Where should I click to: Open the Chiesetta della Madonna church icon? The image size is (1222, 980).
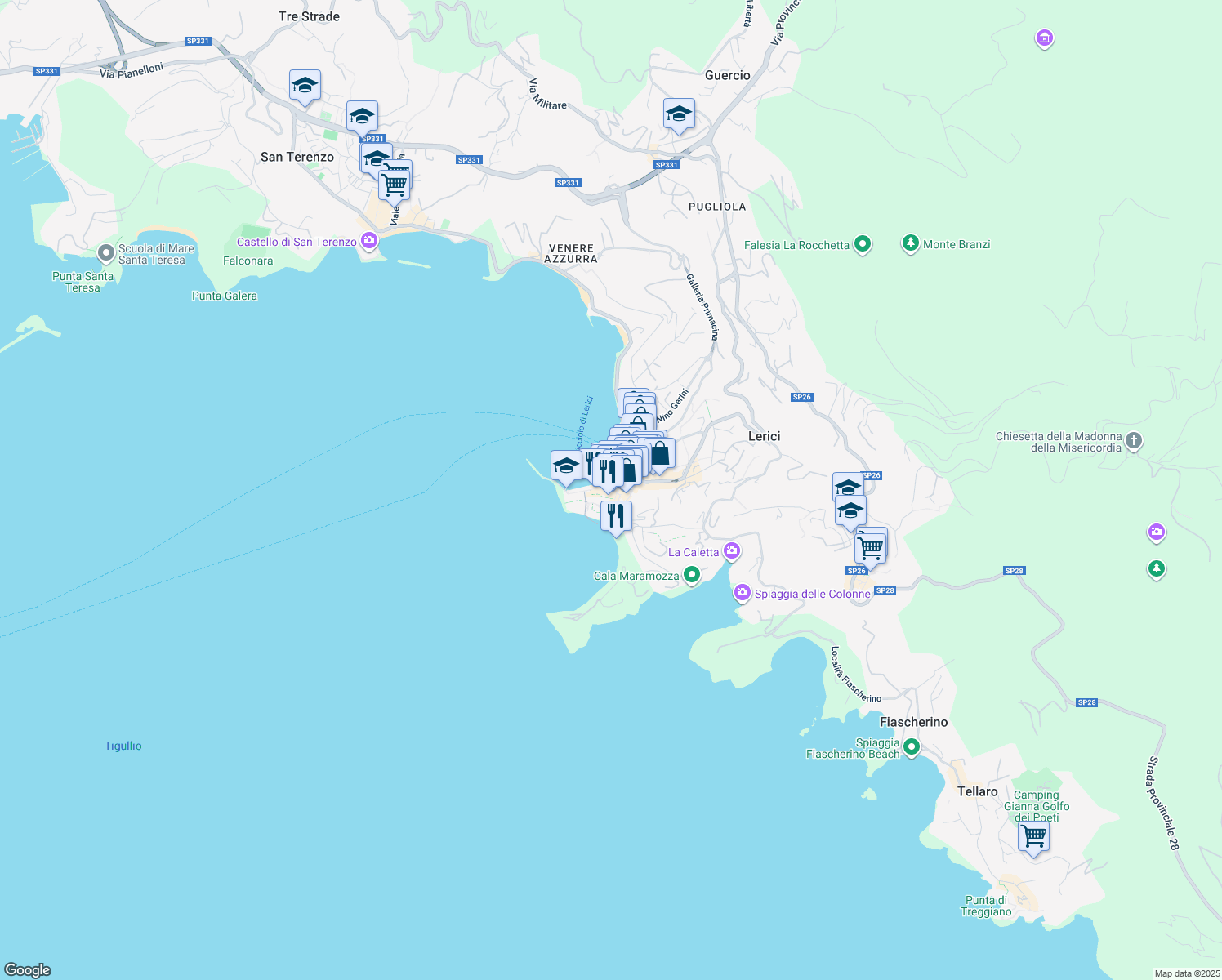[1133, 441]
